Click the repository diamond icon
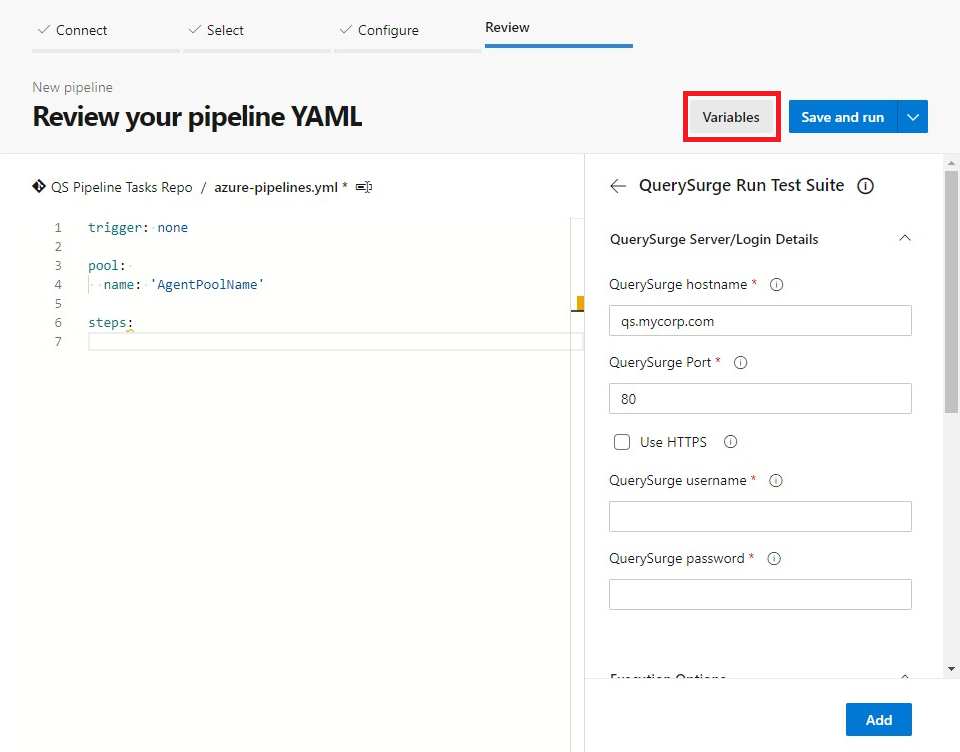960x752 pixels. click(x=39, y=186)
